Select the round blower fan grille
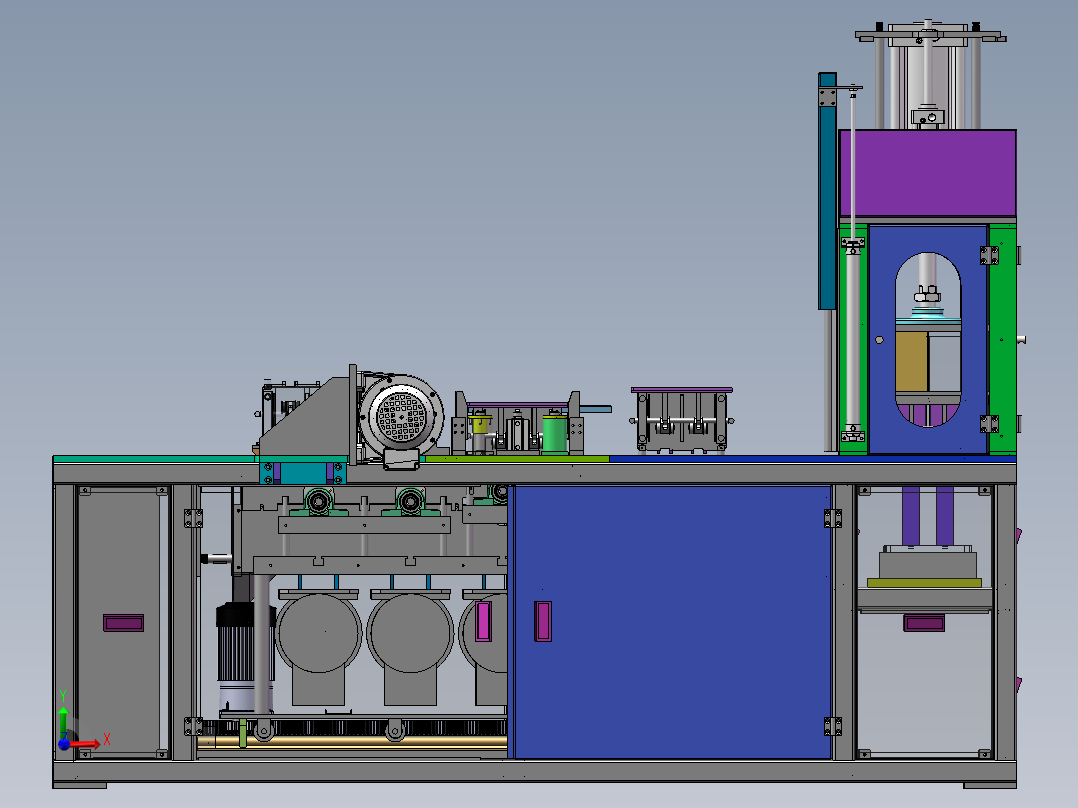Screen dimensions: 1078x808 pyautogui.click(x=402, y=415)
